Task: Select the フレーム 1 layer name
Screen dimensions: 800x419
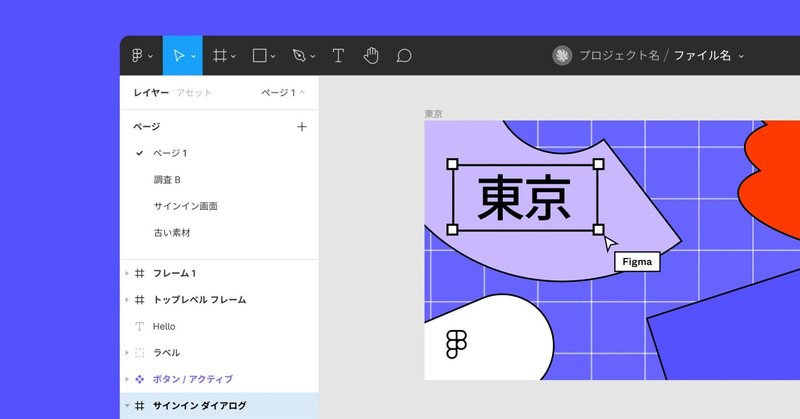Action: (174, 274)
